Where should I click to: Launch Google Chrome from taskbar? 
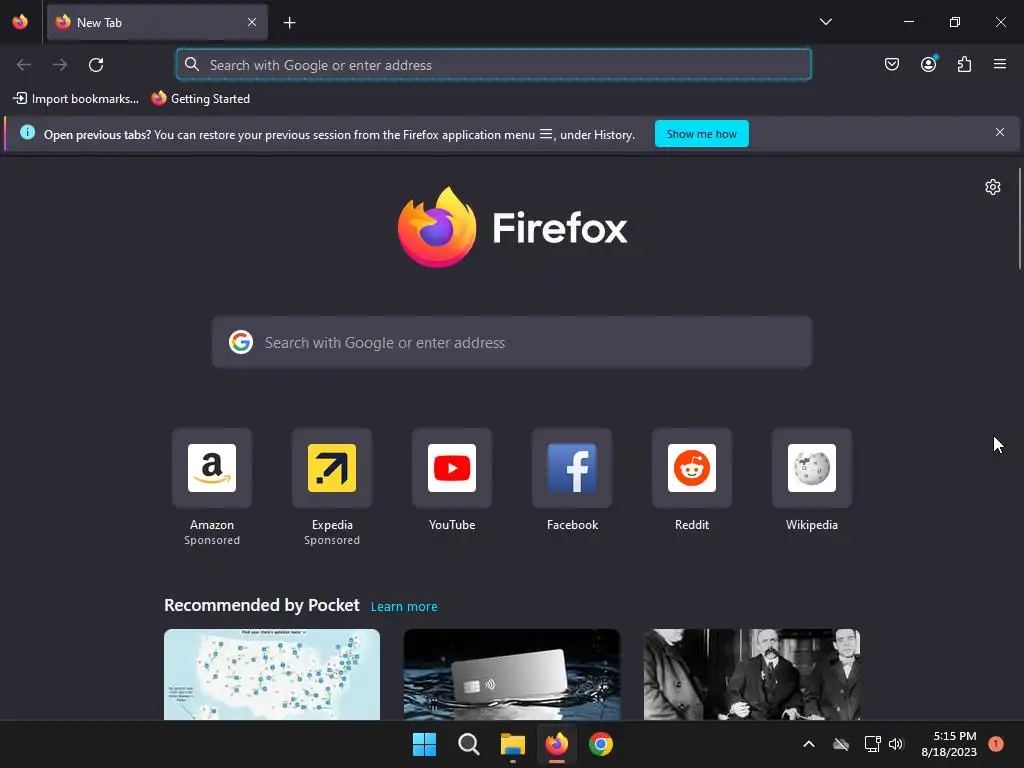point(601,744)
